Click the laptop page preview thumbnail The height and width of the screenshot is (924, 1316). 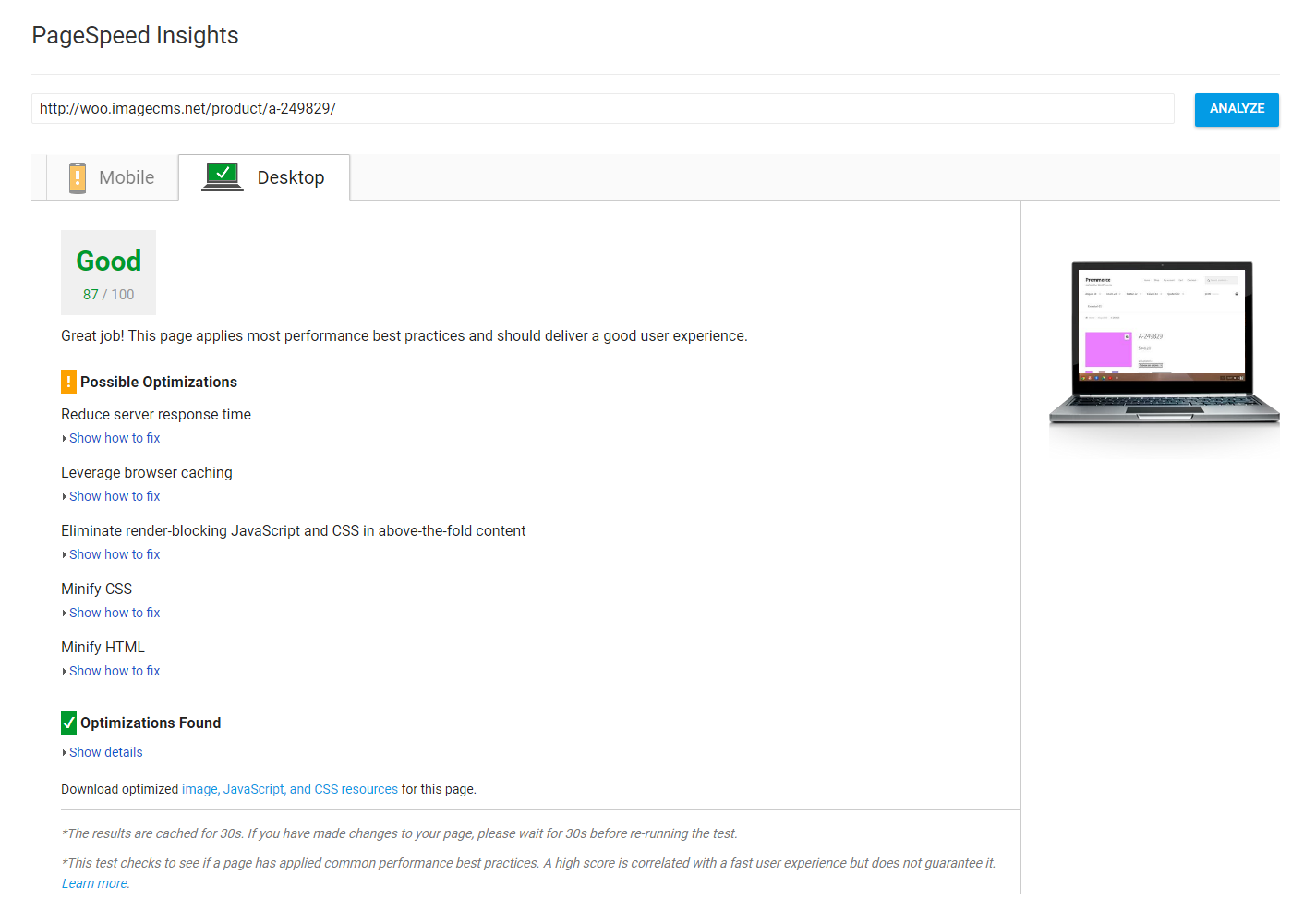click(x=1164, y=344)
